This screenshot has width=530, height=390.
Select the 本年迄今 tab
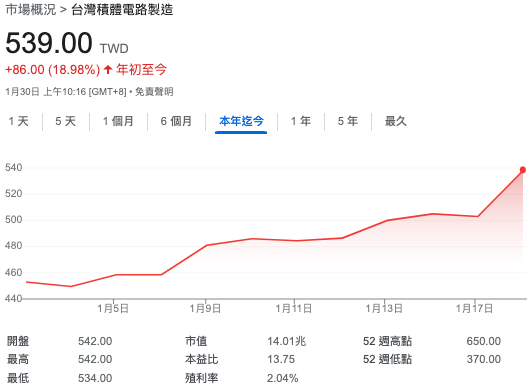pyautogui.click(x=241, y=121)
